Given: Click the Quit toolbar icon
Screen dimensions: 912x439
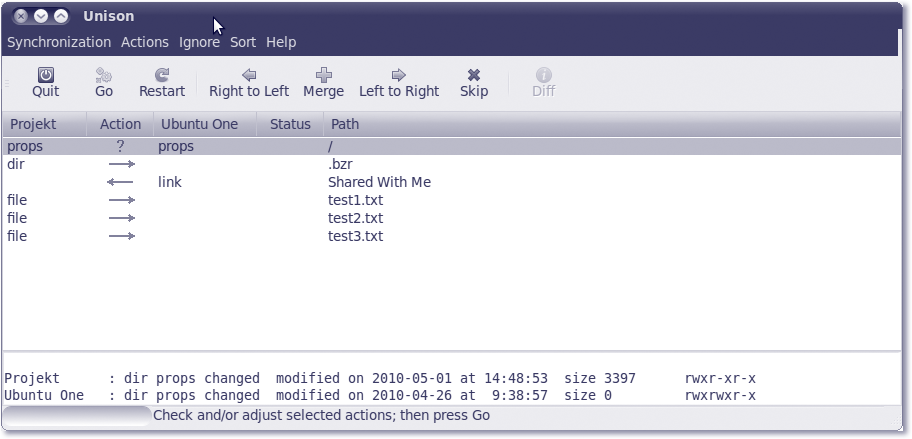Looking at the screenshot, I should click(x=45, y=75).
